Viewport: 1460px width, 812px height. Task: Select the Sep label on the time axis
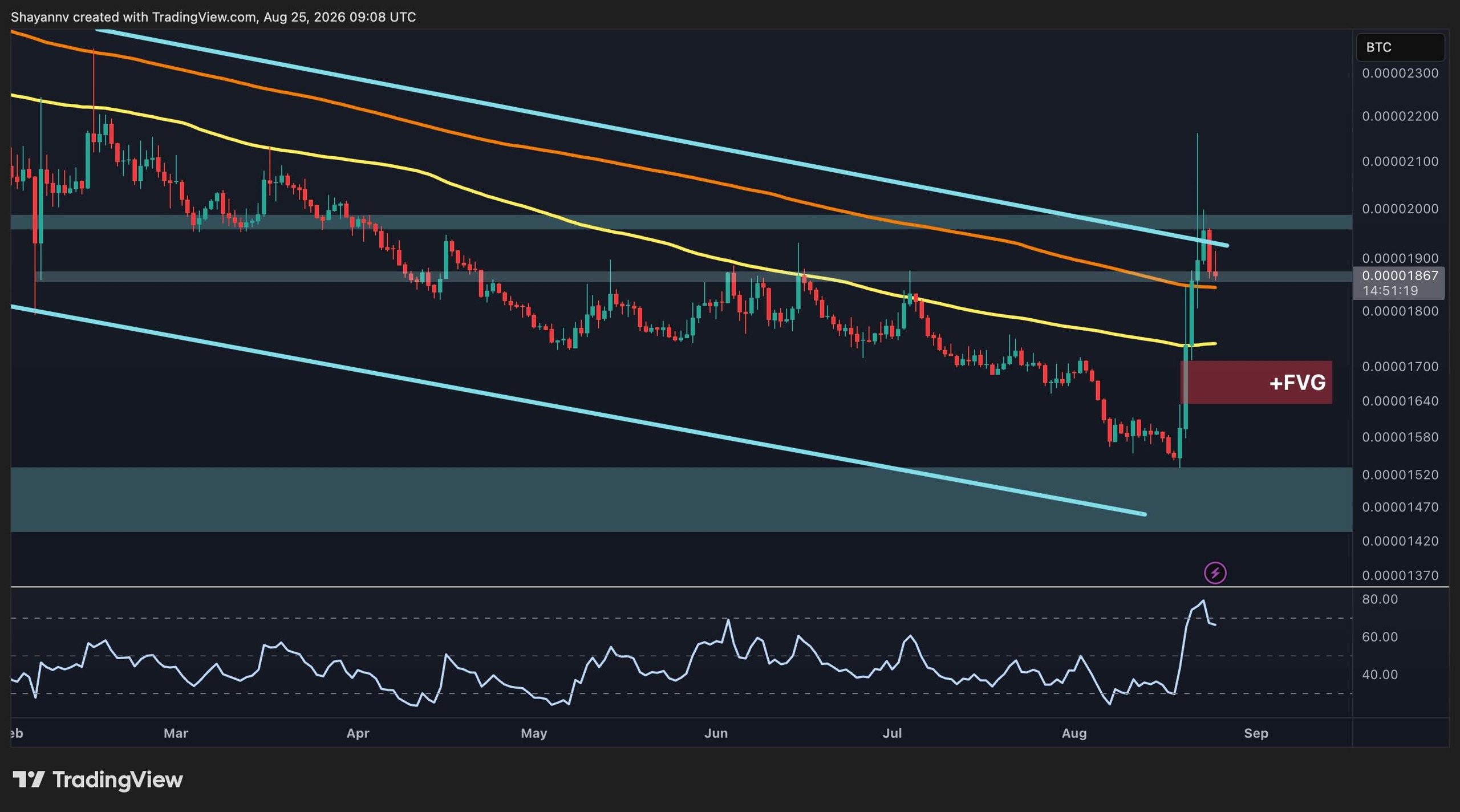pos(1256,733)
